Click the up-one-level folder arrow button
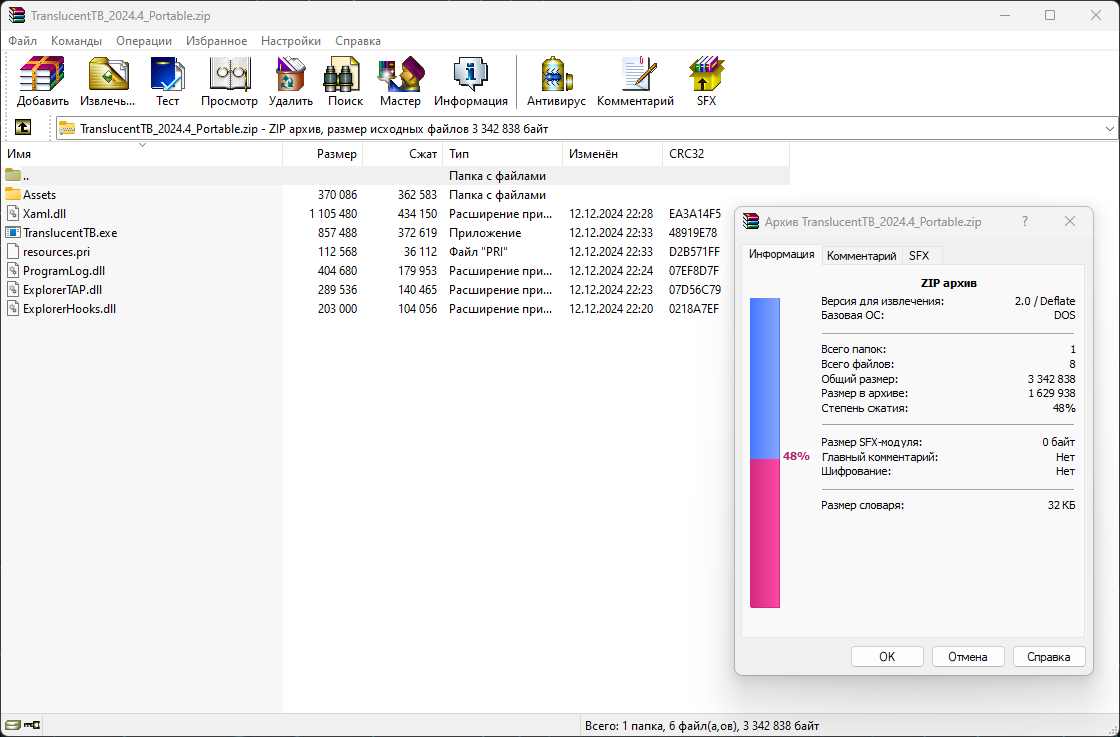 [22, 128]
